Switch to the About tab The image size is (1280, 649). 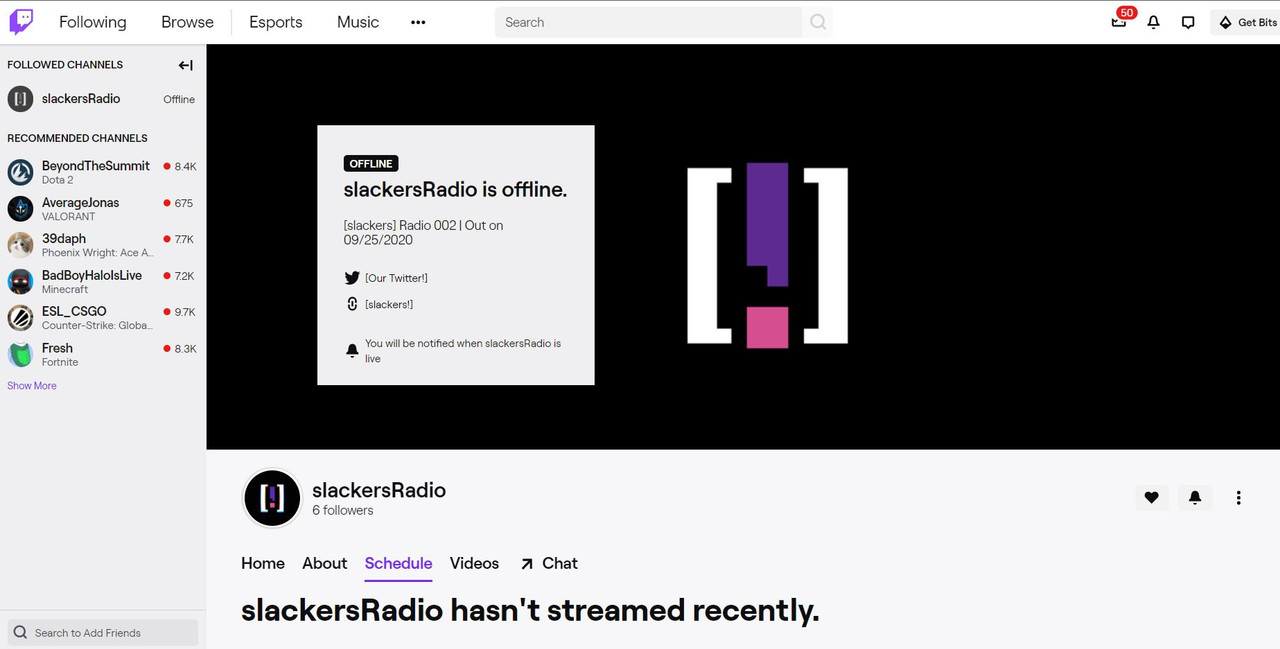click(x=325, y=563)
